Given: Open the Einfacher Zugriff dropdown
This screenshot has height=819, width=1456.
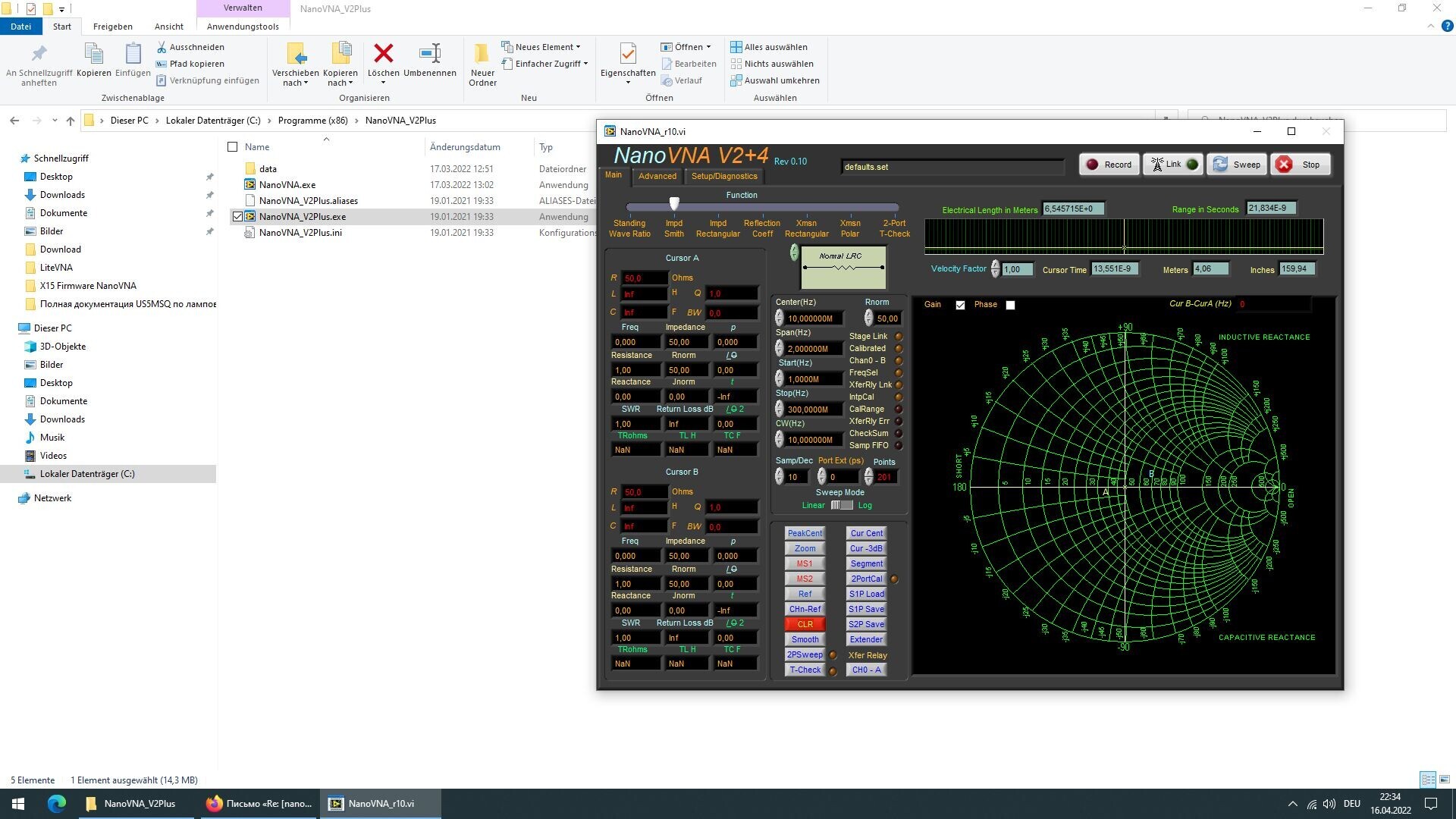Looking at the screenshot, I should (544, 64).
